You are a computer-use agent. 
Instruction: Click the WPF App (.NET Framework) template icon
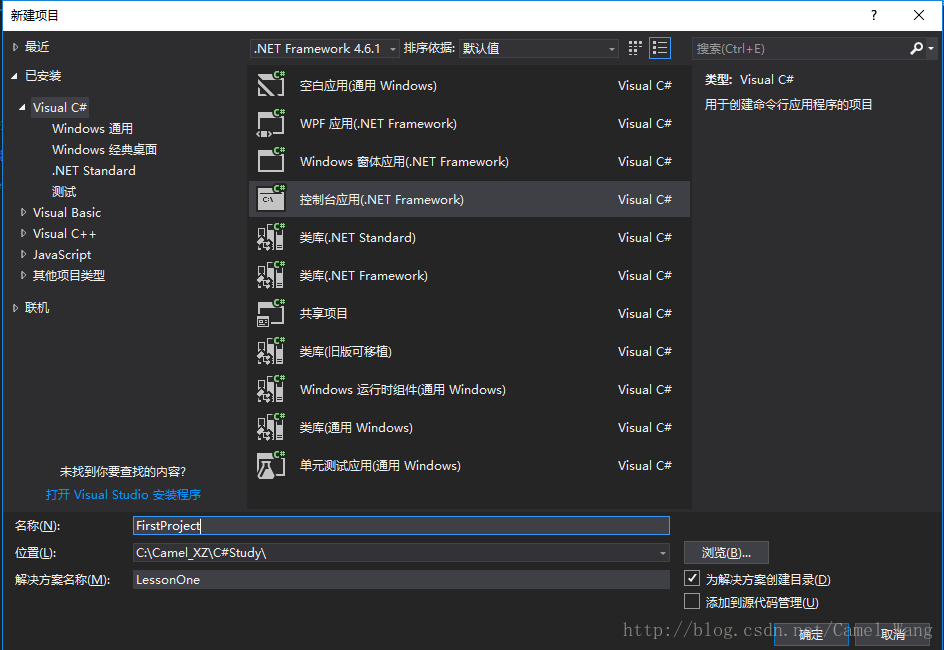coord(271,123)
